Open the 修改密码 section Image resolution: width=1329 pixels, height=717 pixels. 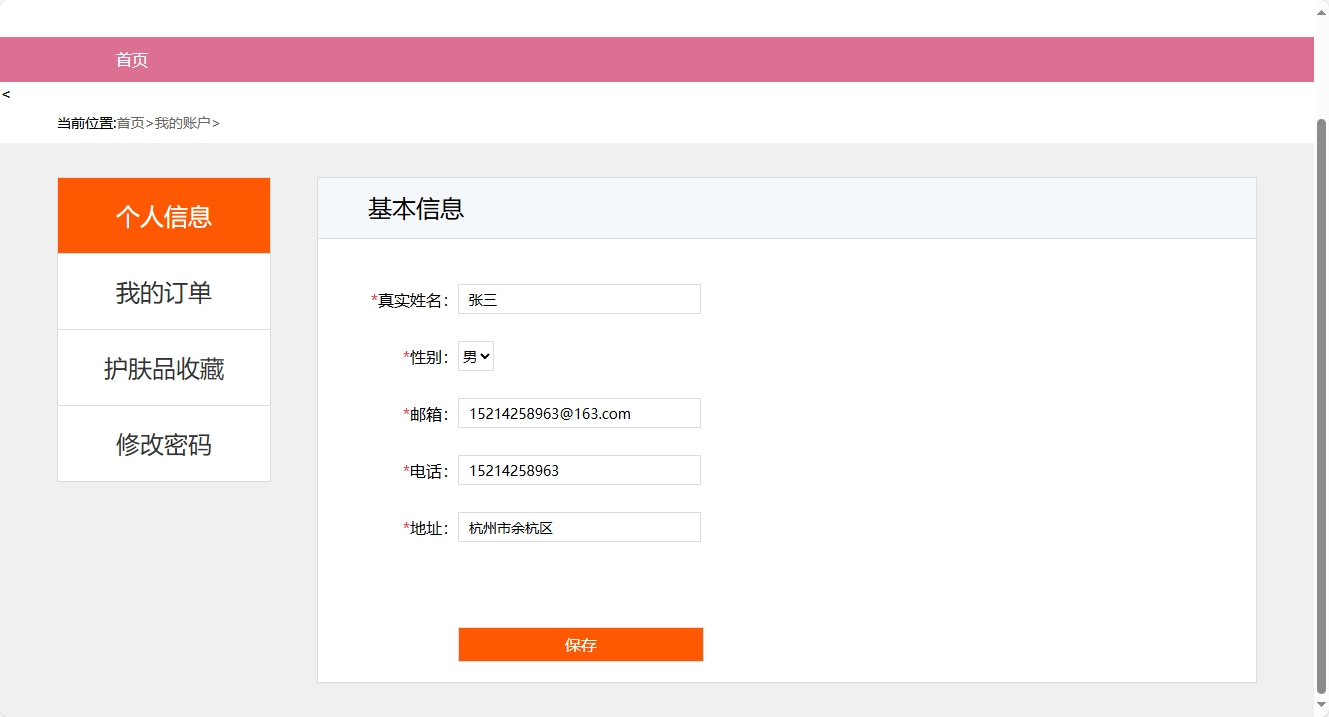163,443
